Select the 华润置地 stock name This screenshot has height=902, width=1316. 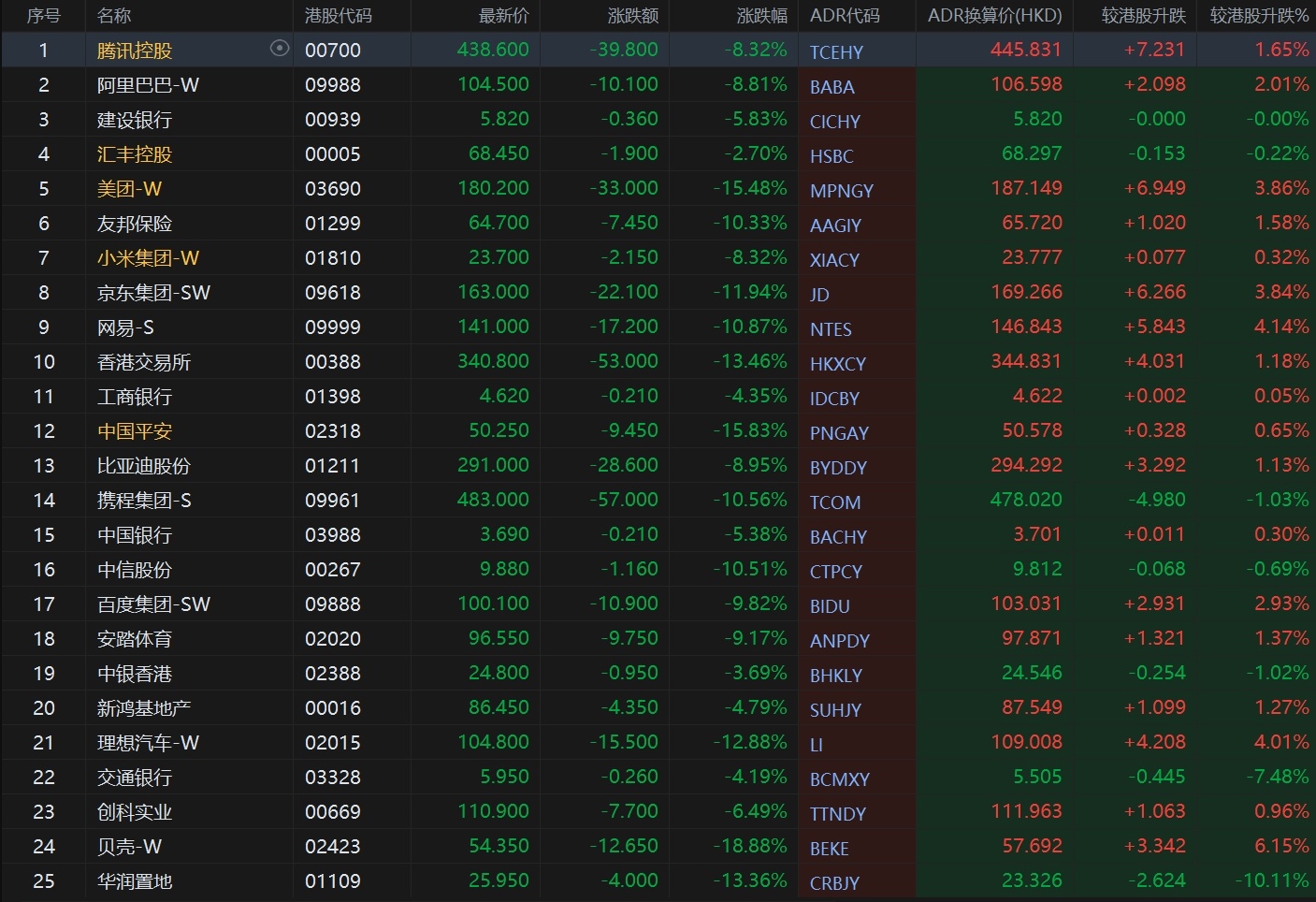[135, 881]
